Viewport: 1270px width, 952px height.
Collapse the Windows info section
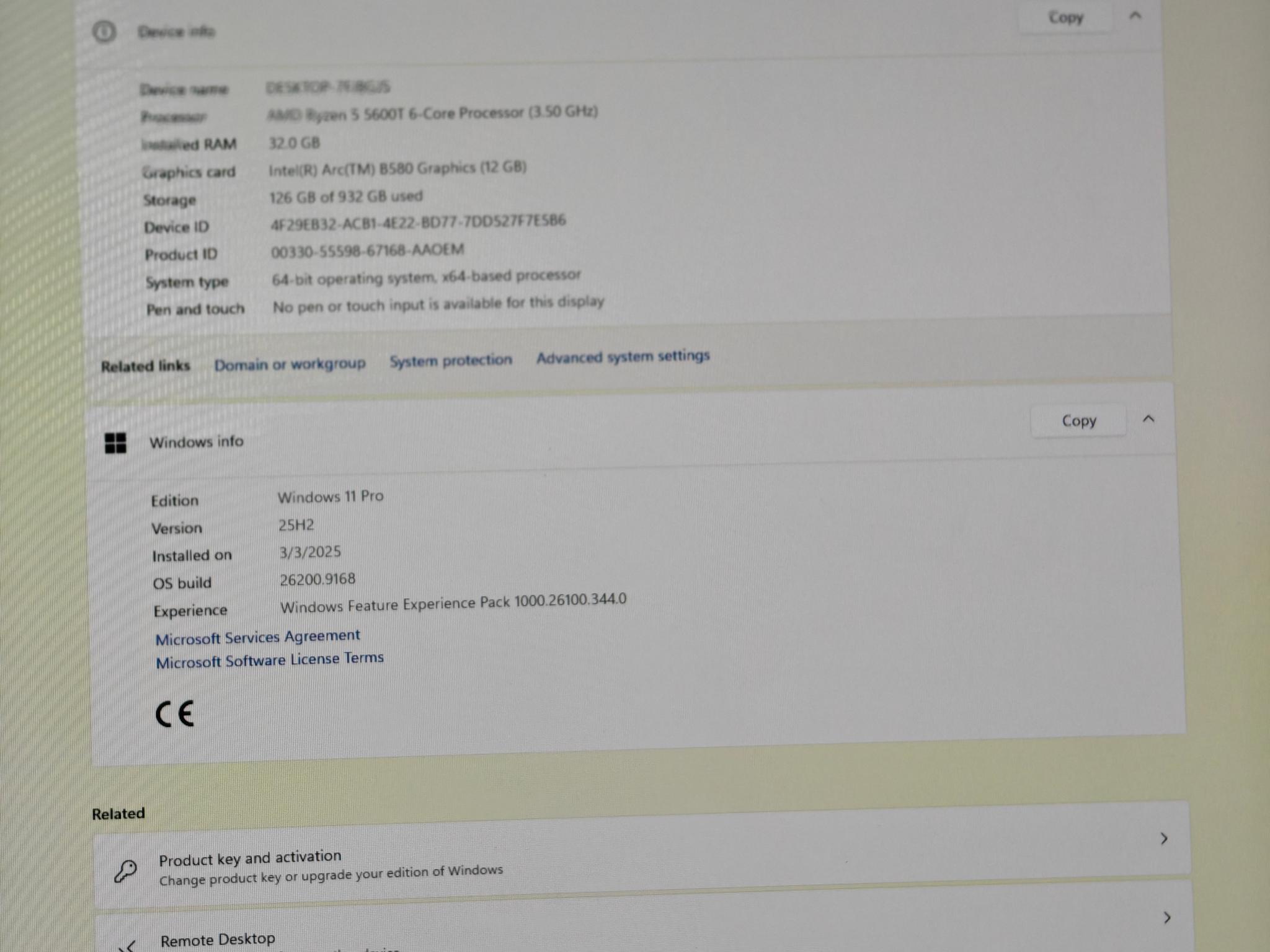click(1148, 419)
